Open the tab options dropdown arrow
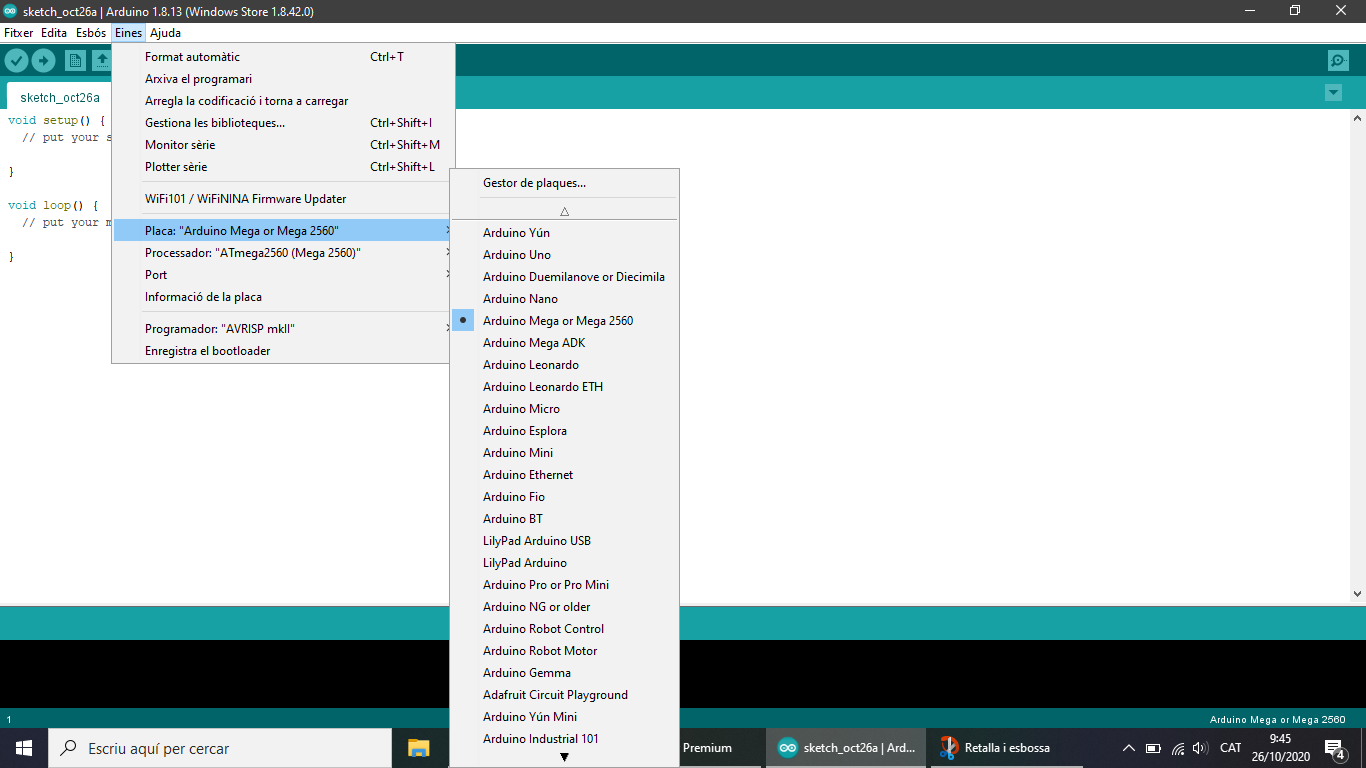This screenshot has width=1366, height=768. coord(1333,93)
